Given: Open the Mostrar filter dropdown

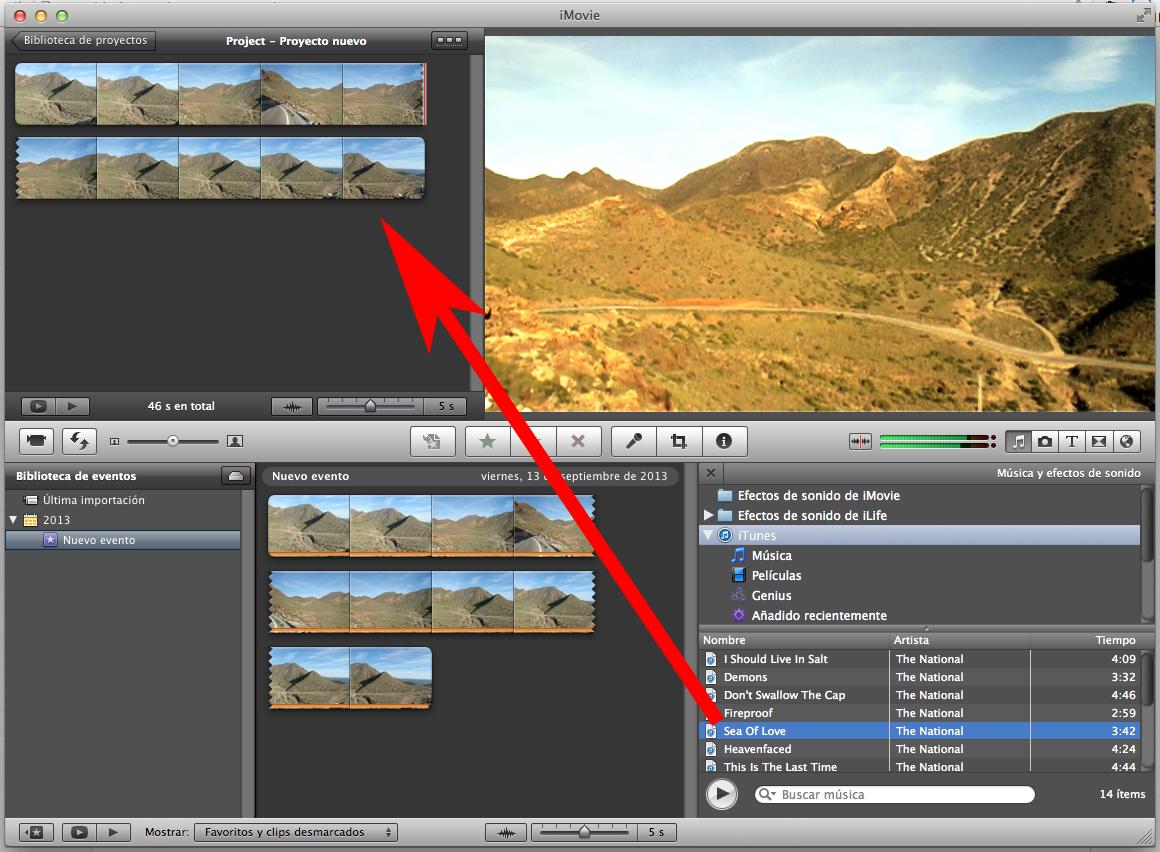Looking at the screenshot, I should pyautogui.click(x=295, y=832).
